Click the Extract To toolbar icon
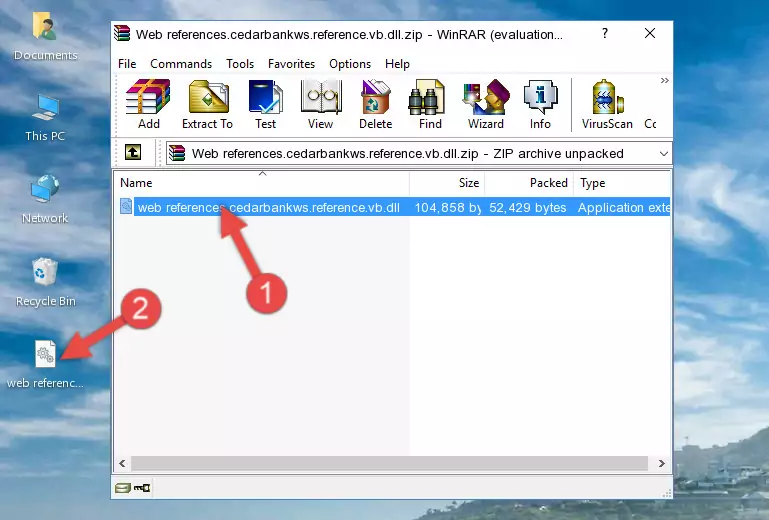Screen dimensions: 769x520 point(207,104)
